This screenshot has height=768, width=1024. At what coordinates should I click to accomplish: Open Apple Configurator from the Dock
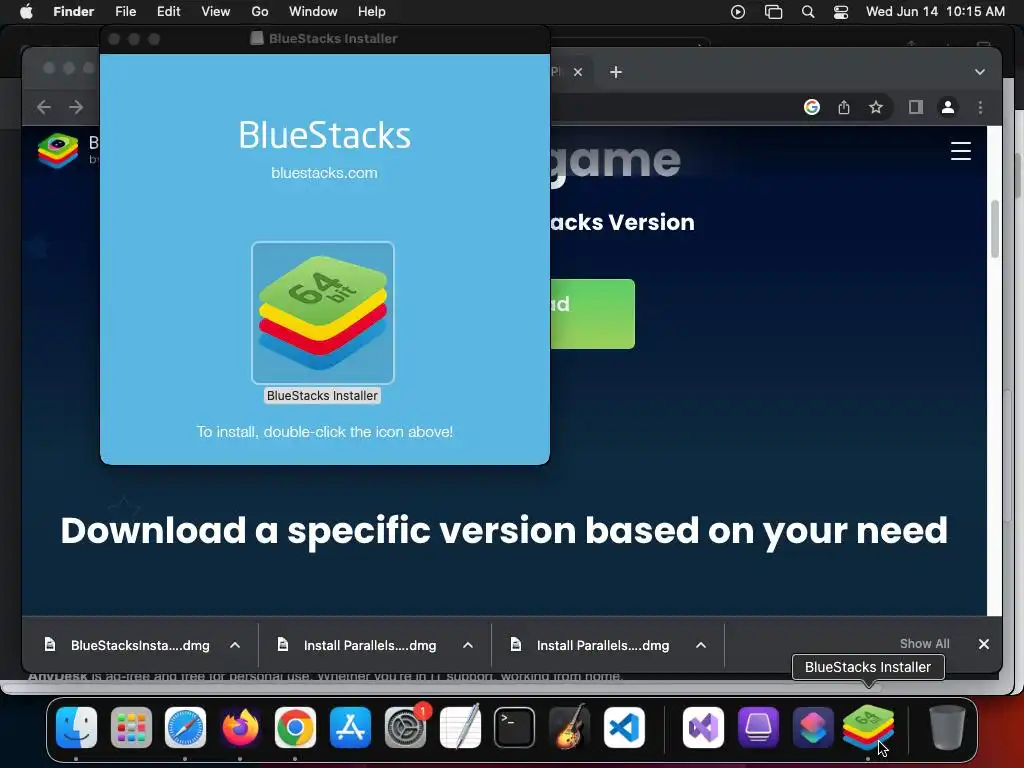coord(758,727)
